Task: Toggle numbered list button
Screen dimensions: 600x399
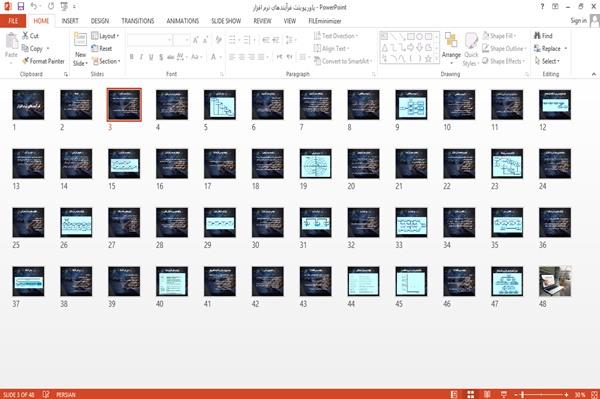Action: (248, 40)
